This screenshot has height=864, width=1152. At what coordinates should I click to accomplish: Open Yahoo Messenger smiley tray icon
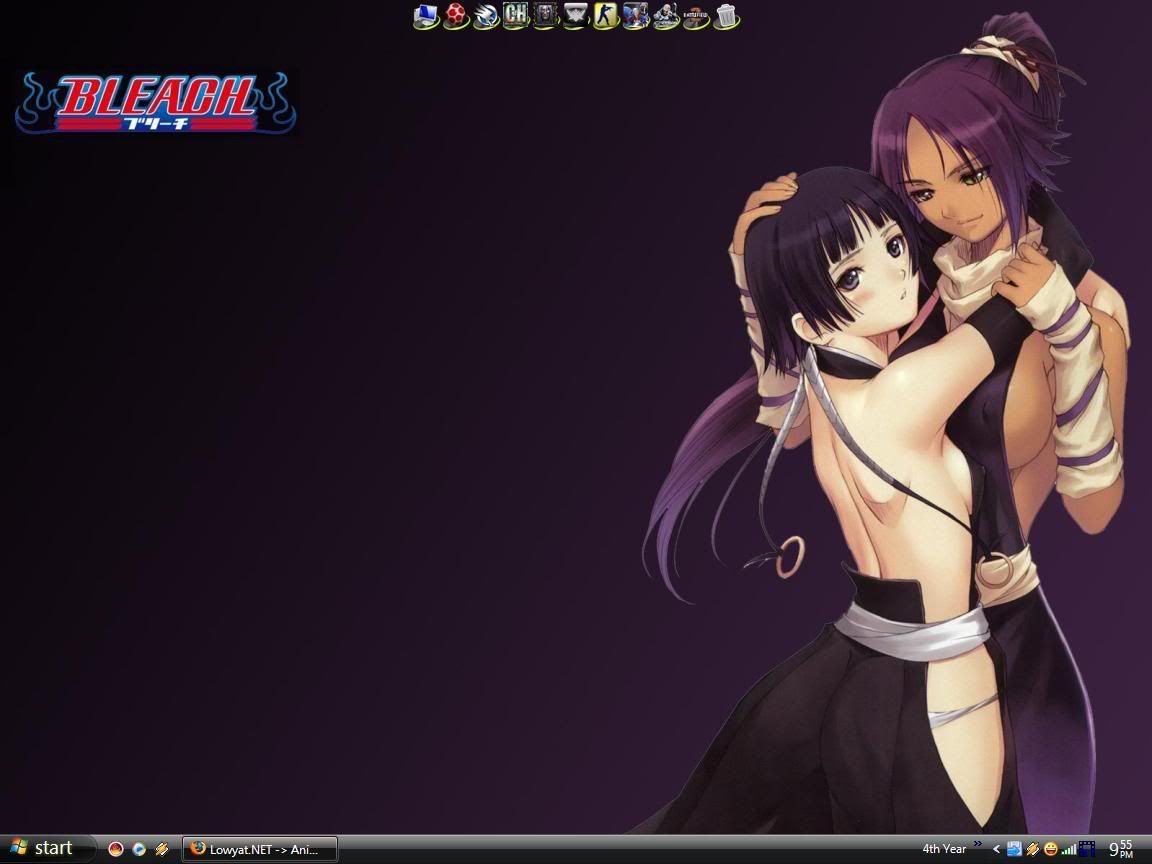click(1050, 849)
